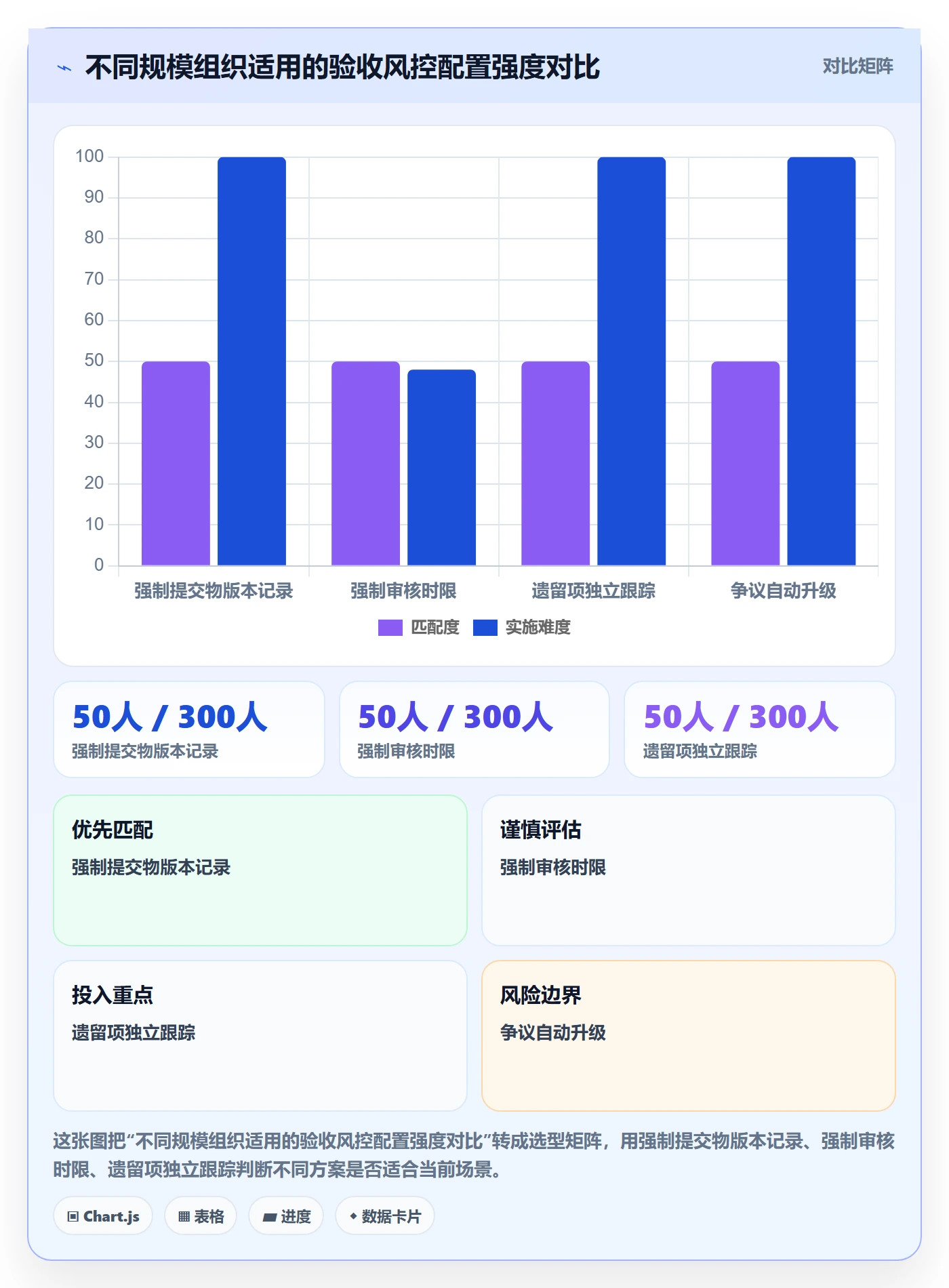Click the blue 实施难度 bar for 强制提交物版本记录
This screenshot has height=1288, width=949.
point(251,361)
